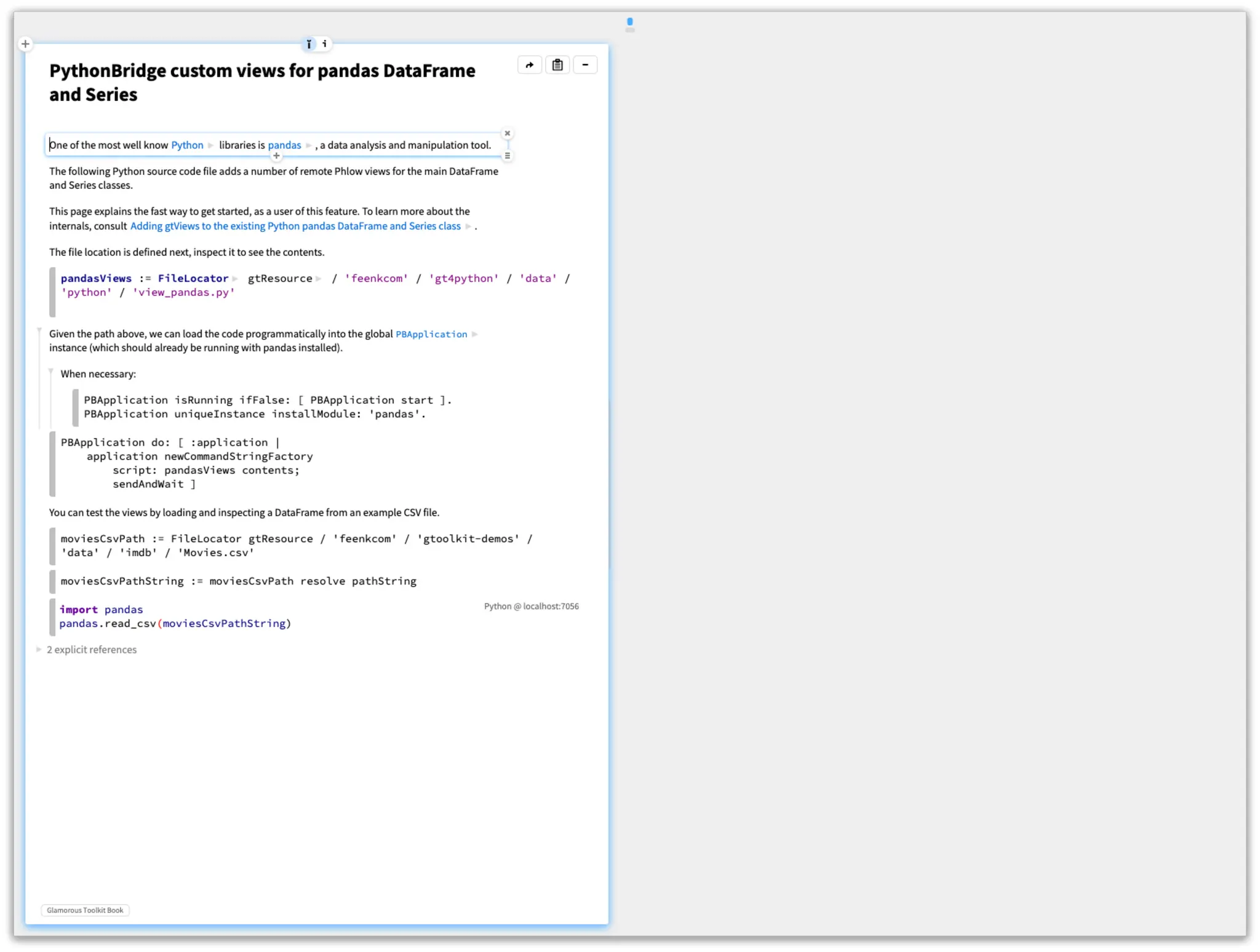The width and height of the screenshot is (1260, 952).
Task: Switch to the second 'i' view tab
Action: point(324,44)
